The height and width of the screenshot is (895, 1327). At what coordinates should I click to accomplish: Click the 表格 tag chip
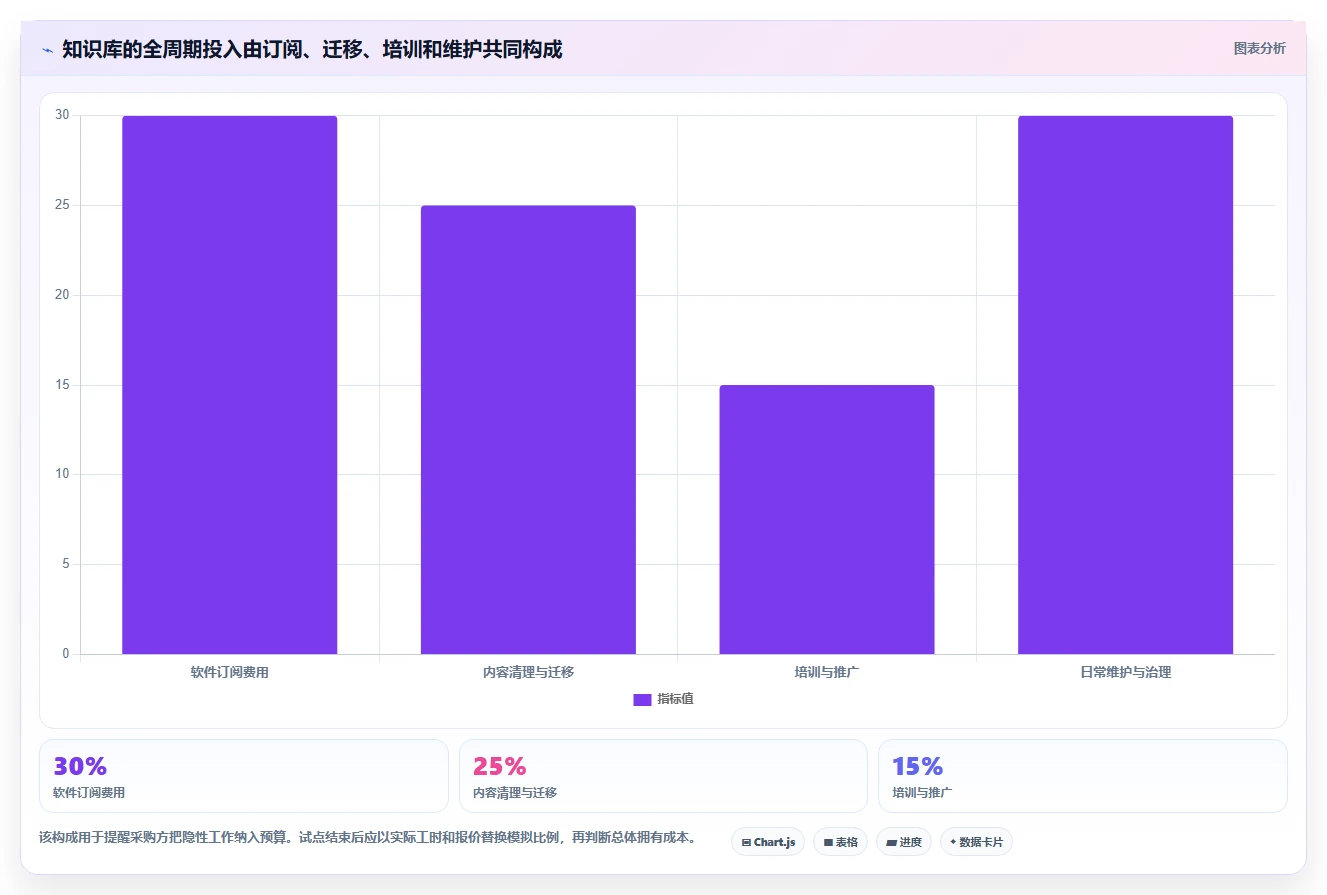840,842
